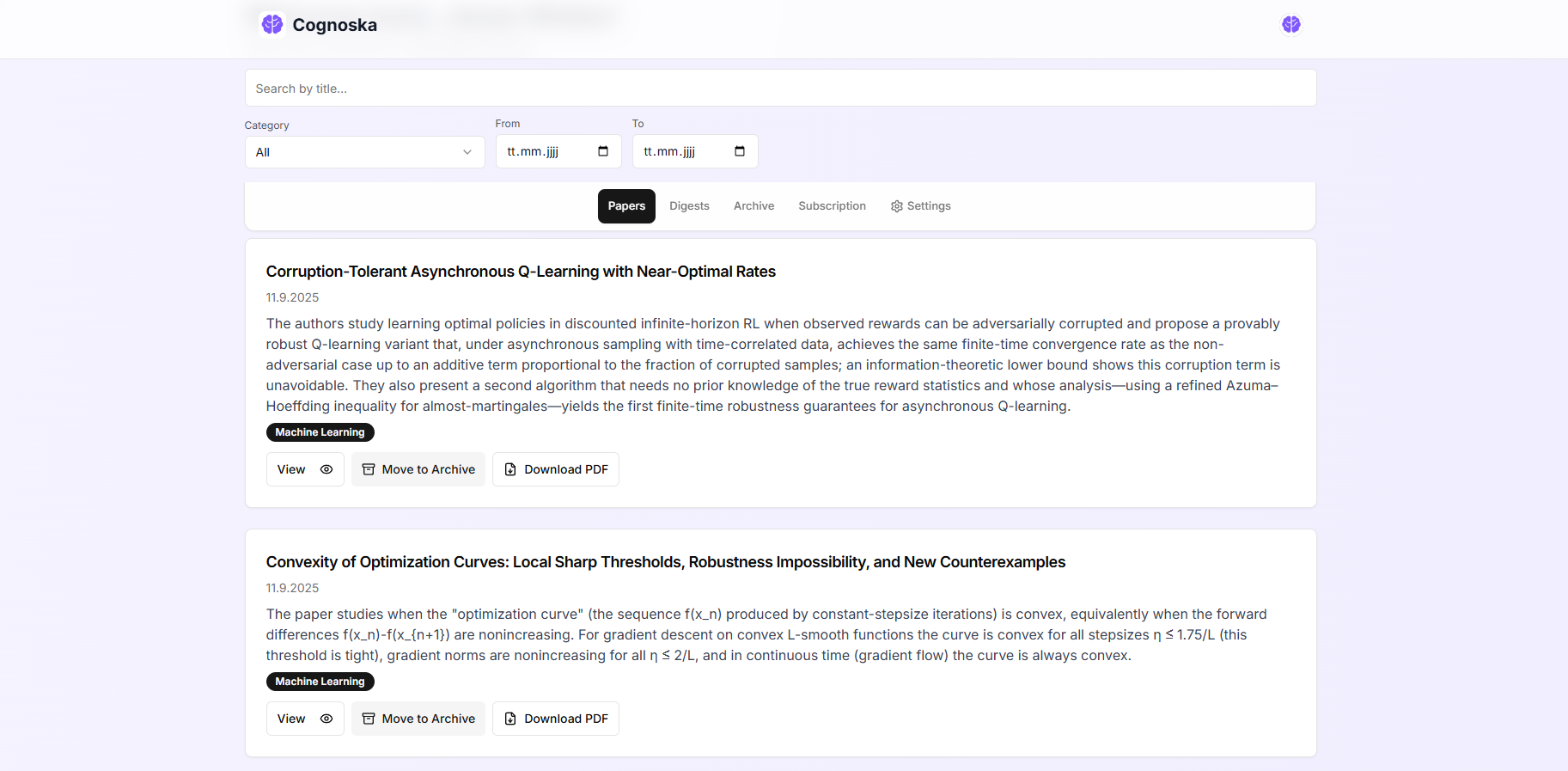Focus the Search by title field

tap(780, 89)
